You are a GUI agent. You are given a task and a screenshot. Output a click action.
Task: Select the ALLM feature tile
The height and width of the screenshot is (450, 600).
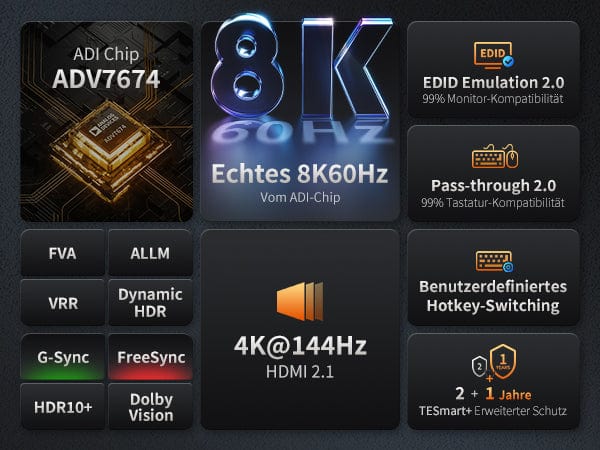(150, 253)
